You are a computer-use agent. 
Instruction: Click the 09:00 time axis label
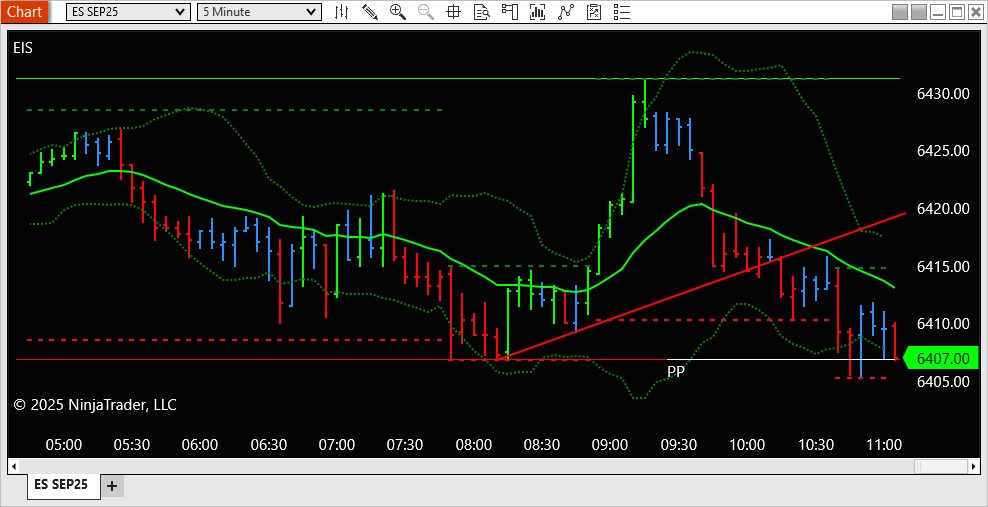pos(610,445)
